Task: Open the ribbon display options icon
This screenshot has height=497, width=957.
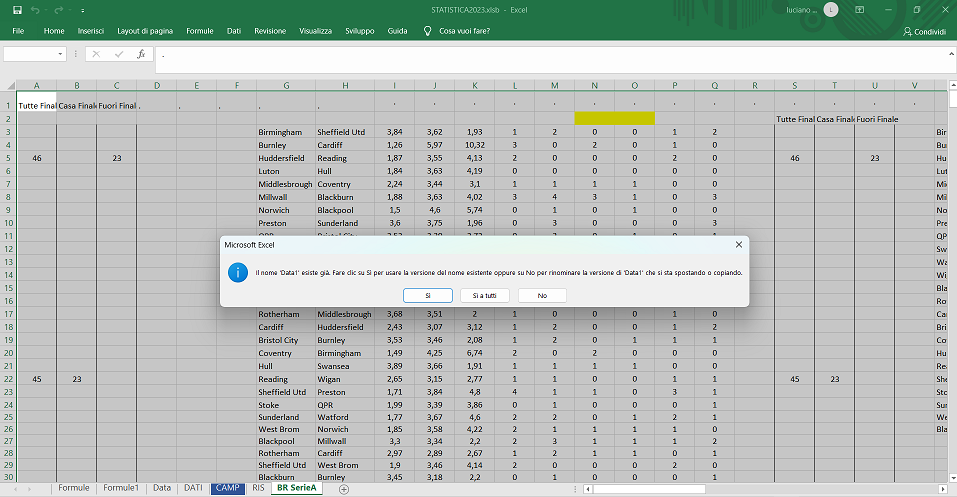Action: pos(859,10)
